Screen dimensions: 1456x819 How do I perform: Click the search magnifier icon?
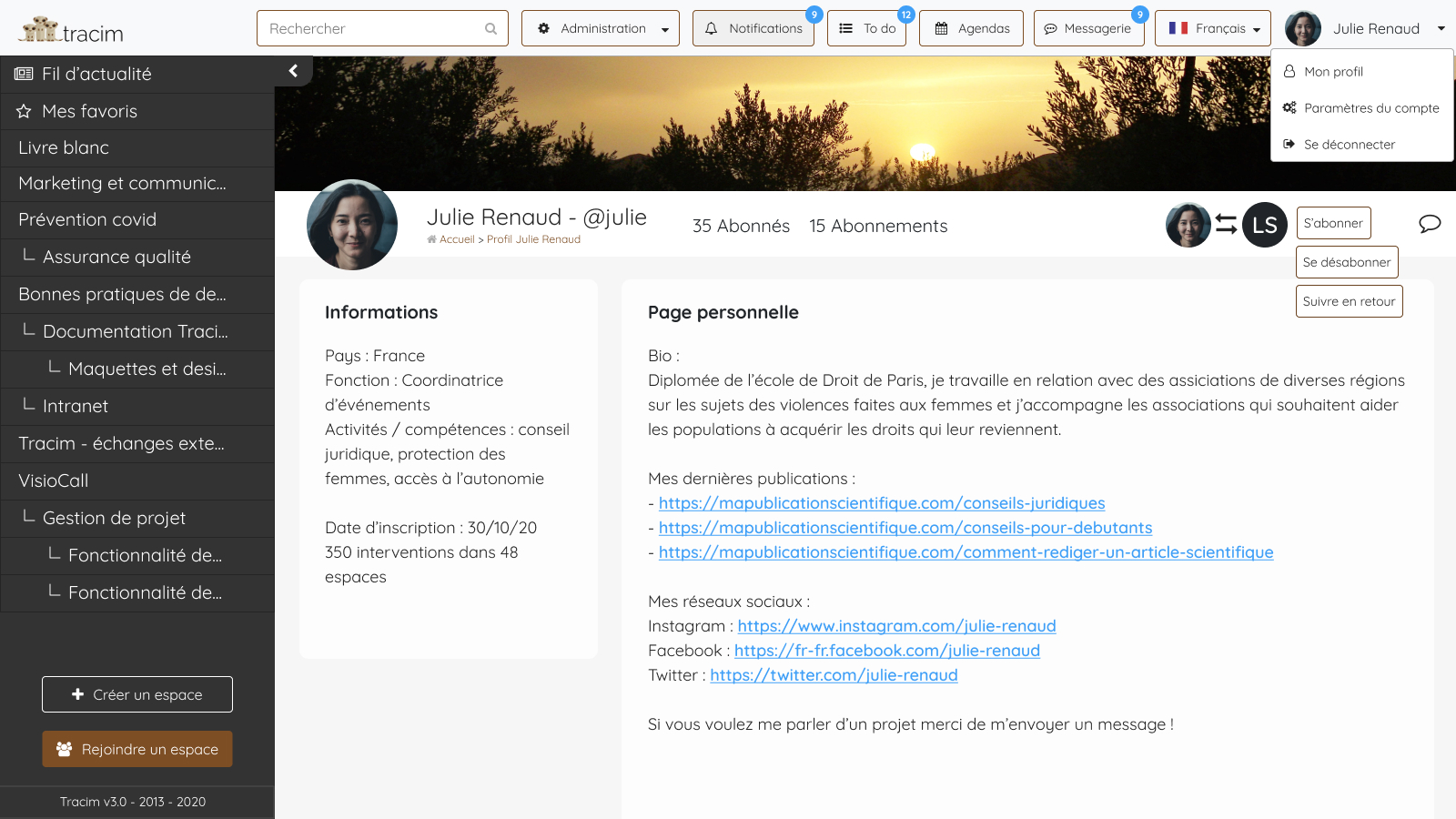click(491, 28)
